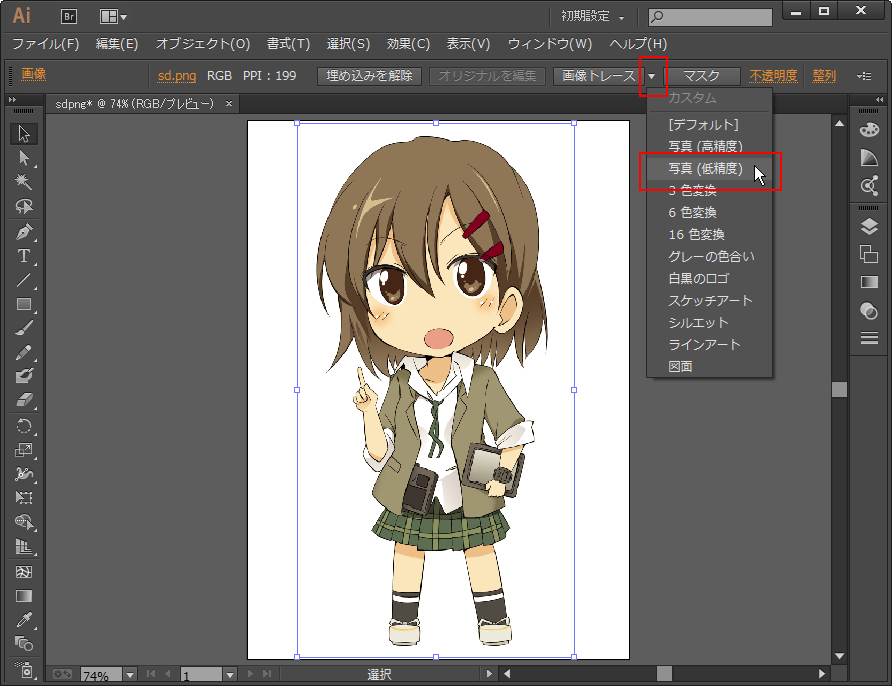Click the 埋め込みを解除 button
Screen dimensions: 892x686
[x=370, y=76]
